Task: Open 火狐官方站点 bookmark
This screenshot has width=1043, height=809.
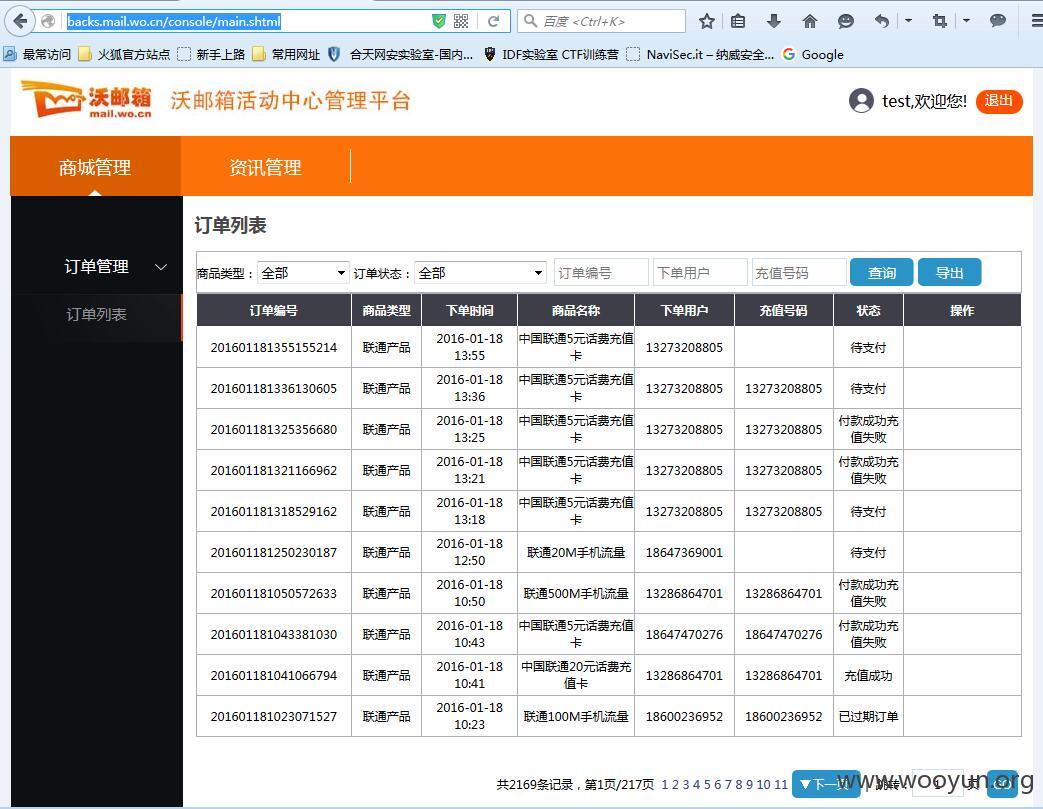Action: (124, 55)
